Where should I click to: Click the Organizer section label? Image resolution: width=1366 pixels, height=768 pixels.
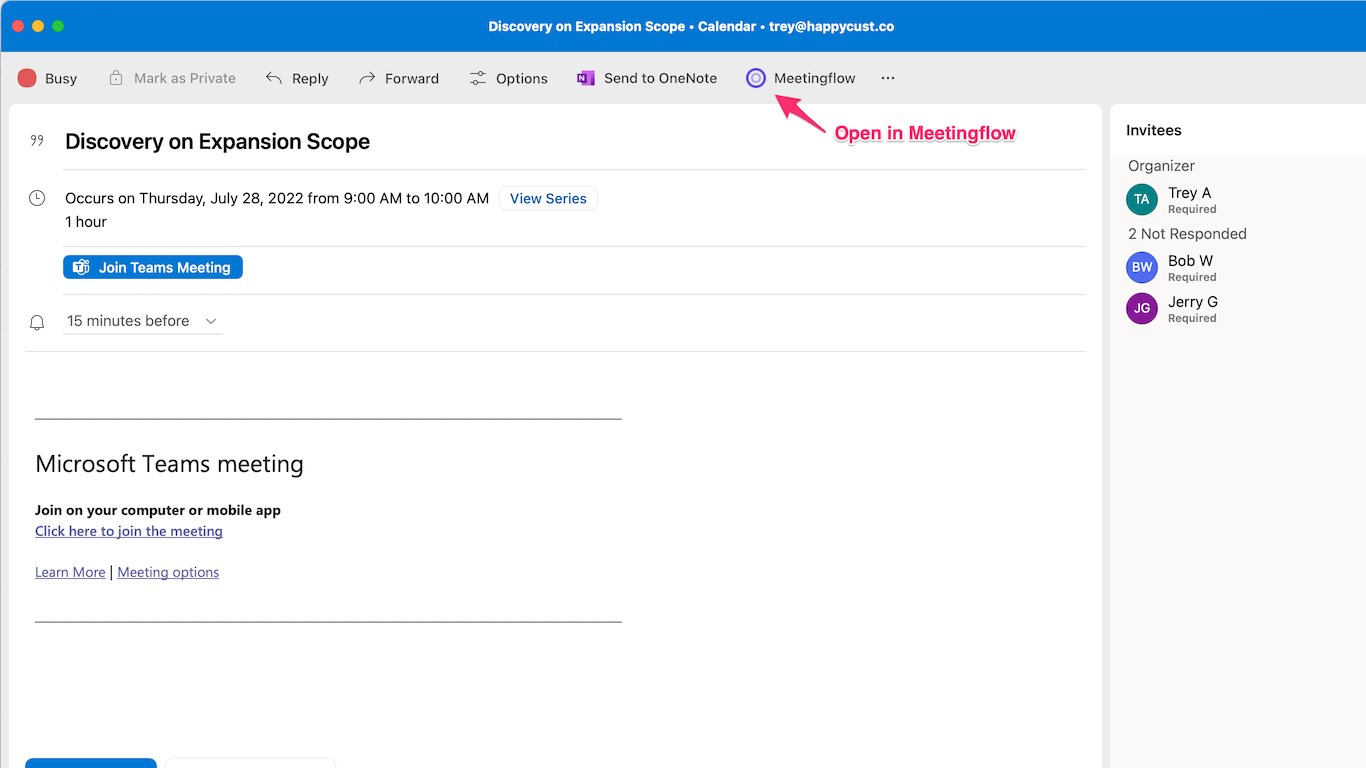point(1161,166)
